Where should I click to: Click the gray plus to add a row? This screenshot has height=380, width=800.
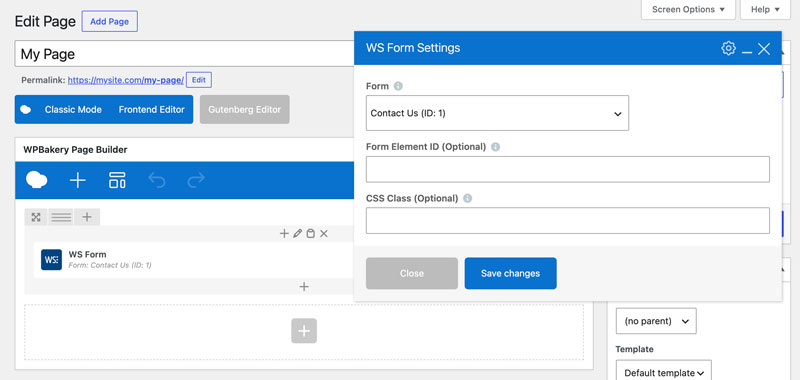(304, 331)
